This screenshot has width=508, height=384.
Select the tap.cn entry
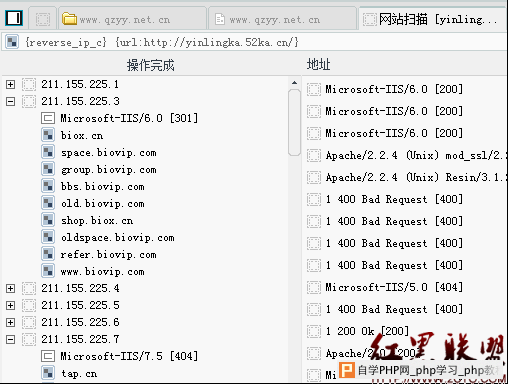(79, 374)
